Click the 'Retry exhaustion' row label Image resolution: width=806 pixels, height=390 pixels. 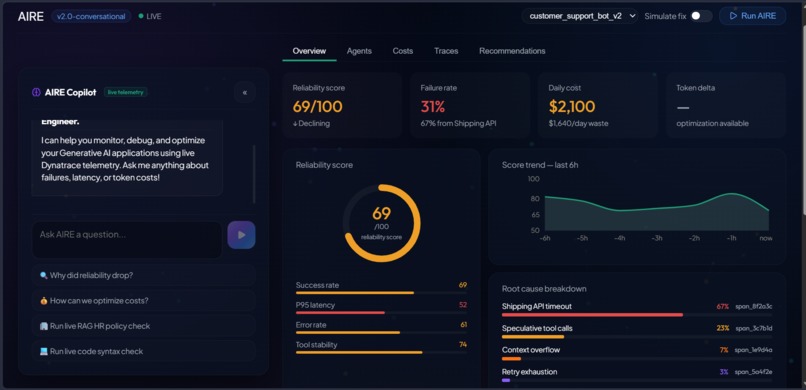tap(529, 372)
